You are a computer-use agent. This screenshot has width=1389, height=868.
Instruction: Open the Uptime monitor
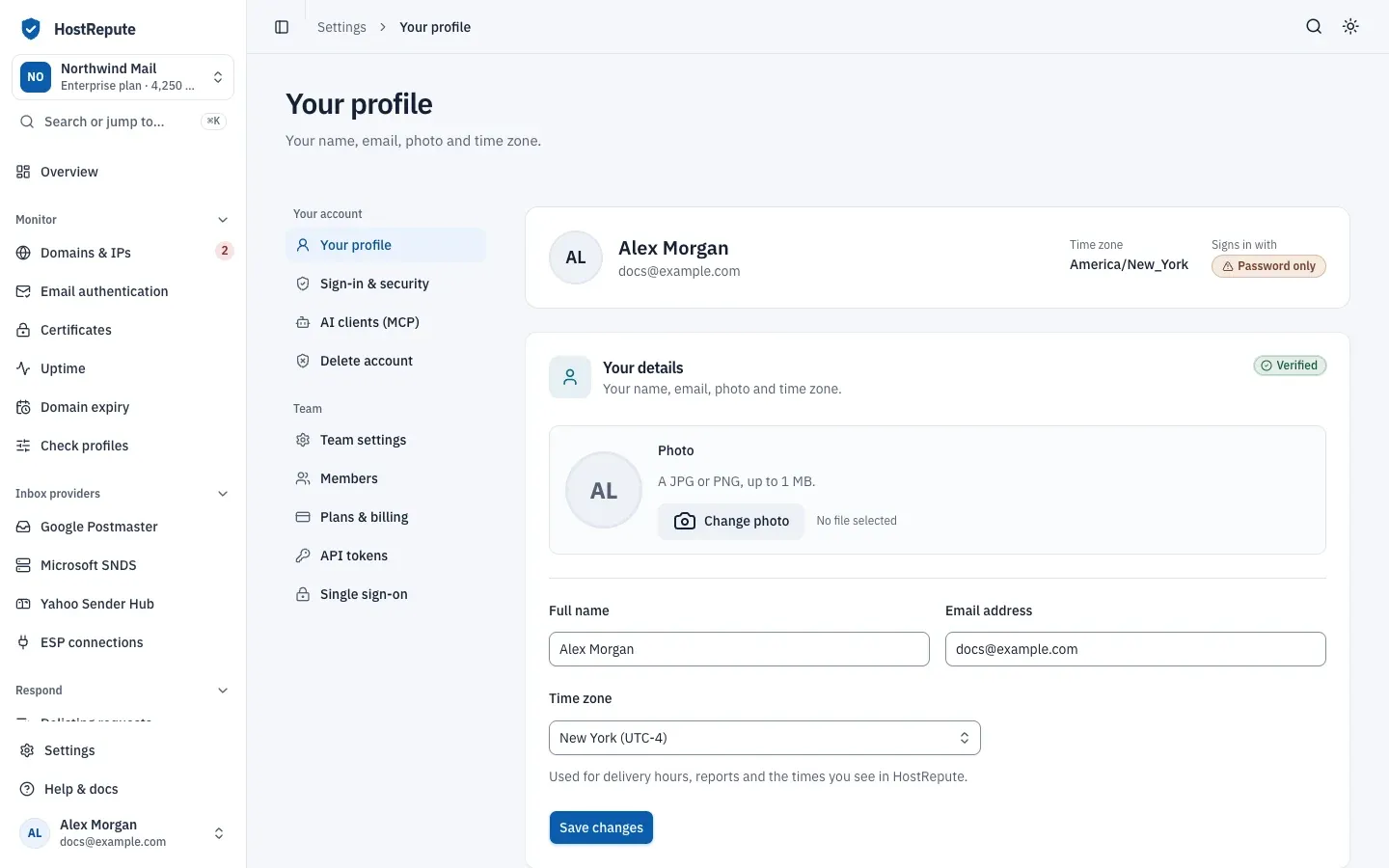pyautogui.click(x=123, y=368)
